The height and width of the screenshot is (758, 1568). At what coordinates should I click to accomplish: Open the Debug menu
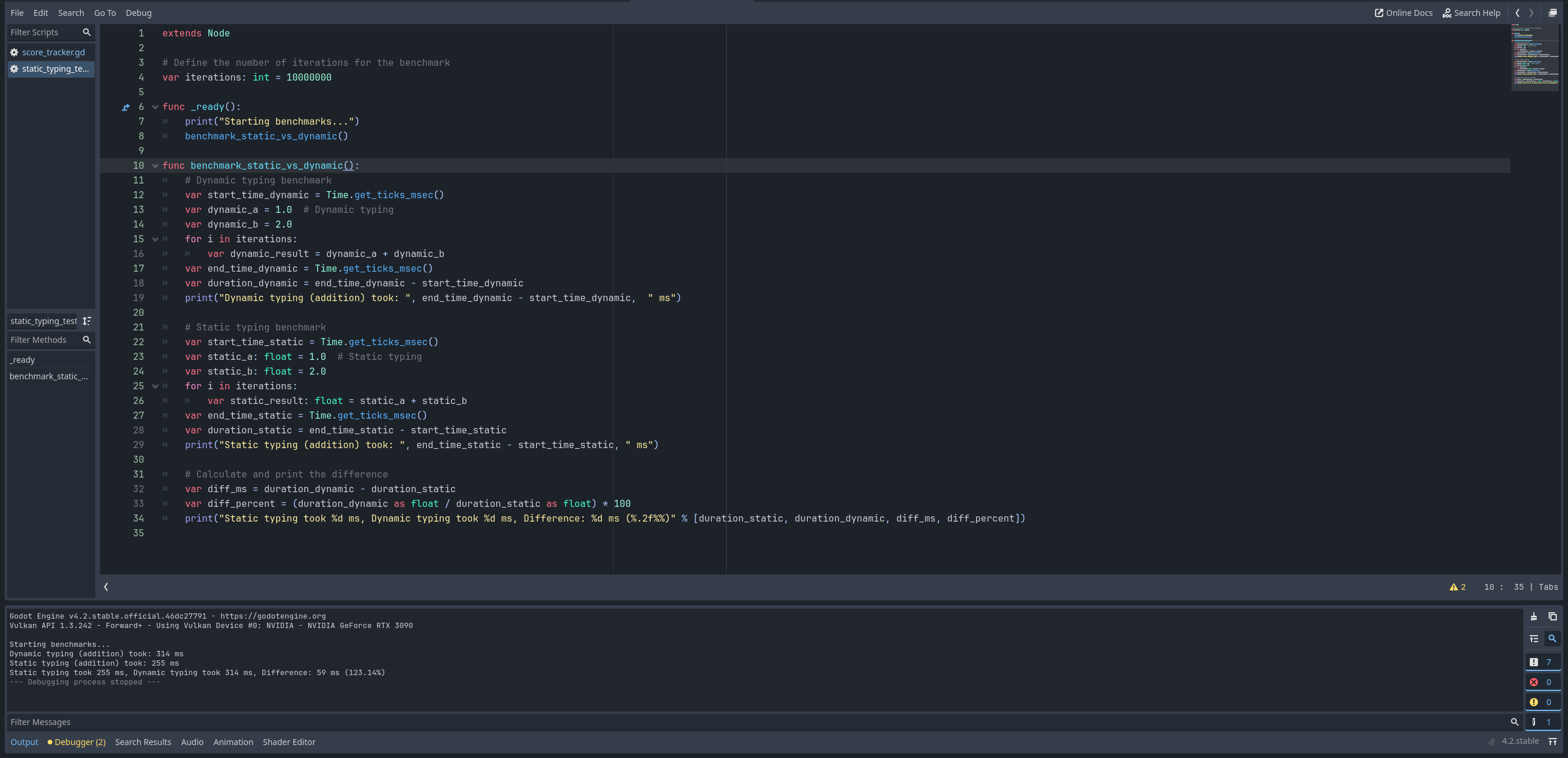138,13
